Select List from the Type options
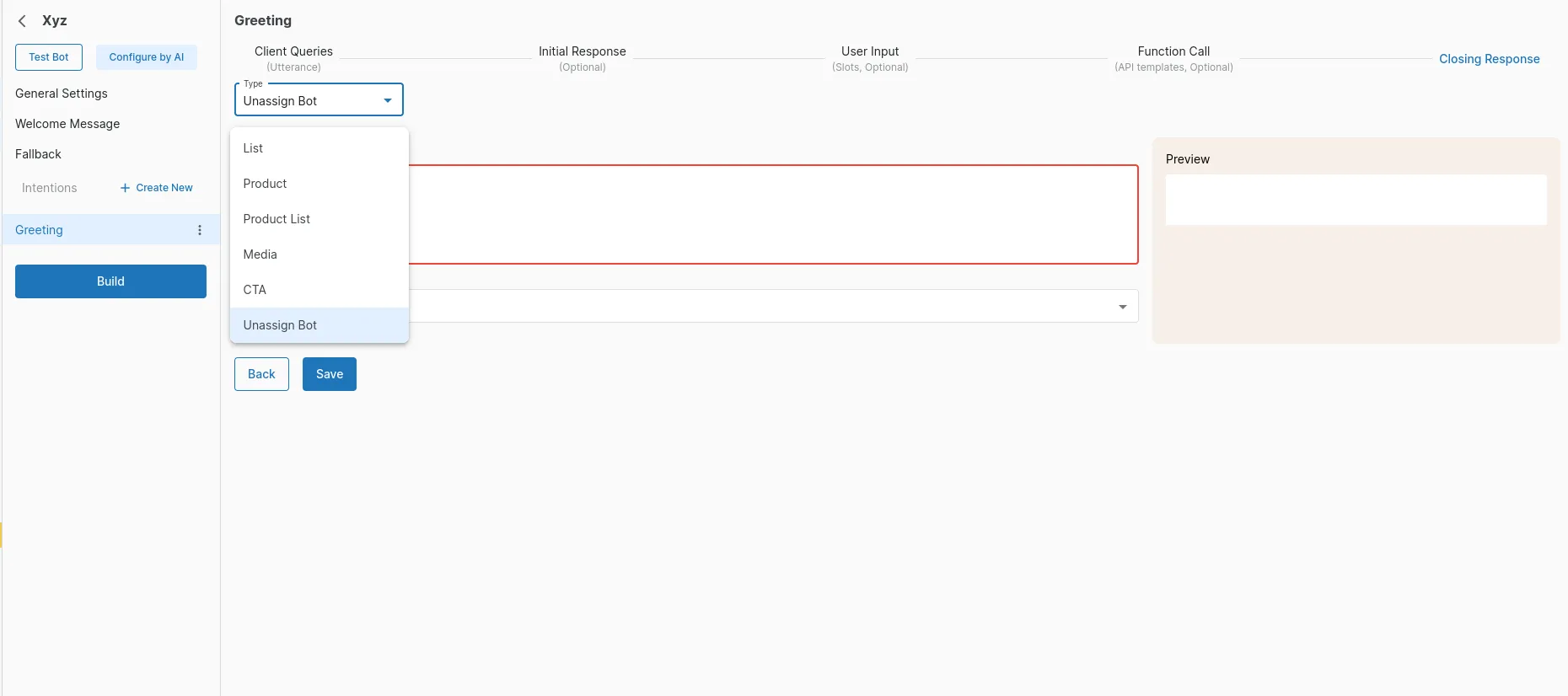The width and height of the screenshot is (1568, 696). pos(320,148)
